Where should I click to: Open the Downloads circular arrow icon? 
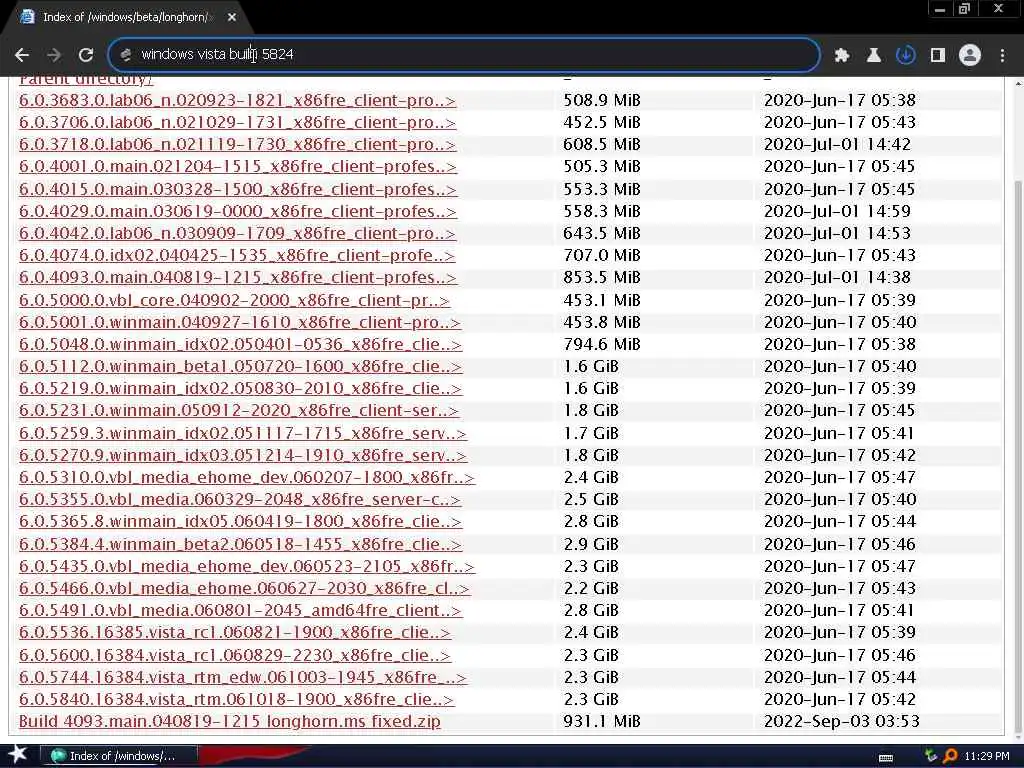coord(905,56)
